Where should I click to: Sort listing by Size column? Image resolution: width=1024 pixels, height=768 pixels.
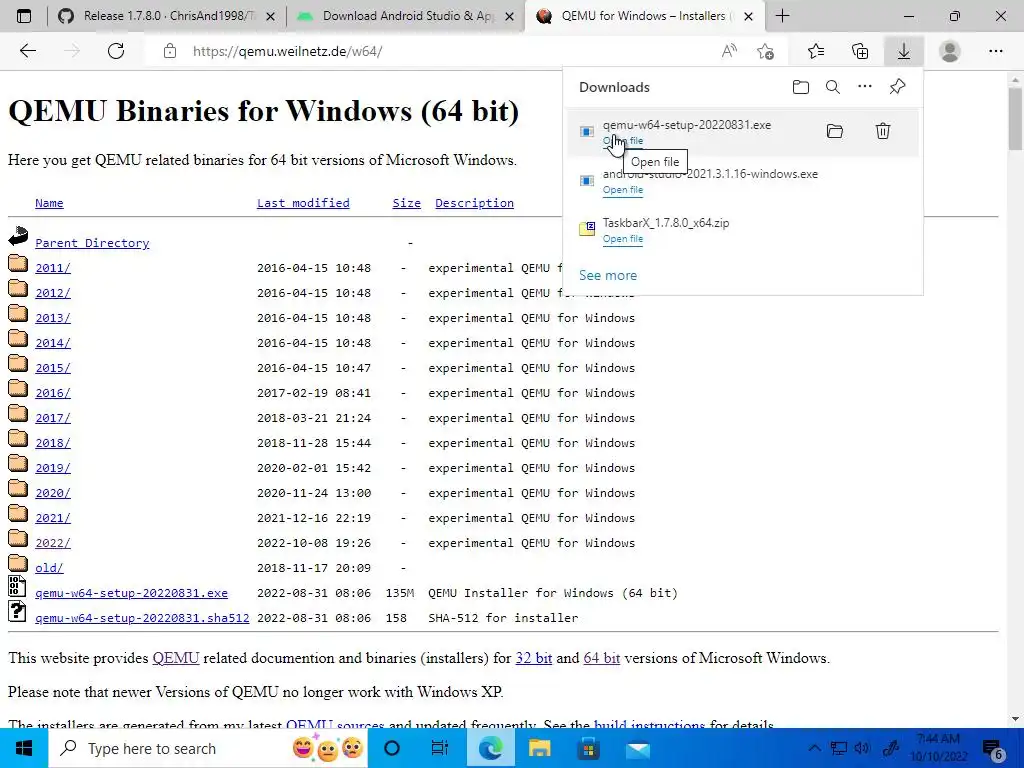coord(406,203)
